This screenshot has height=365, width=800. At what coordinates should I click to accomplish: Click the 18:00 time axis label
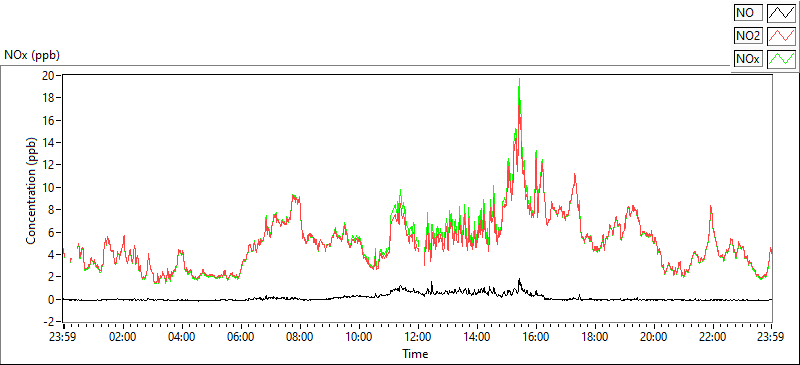[594, 337]
